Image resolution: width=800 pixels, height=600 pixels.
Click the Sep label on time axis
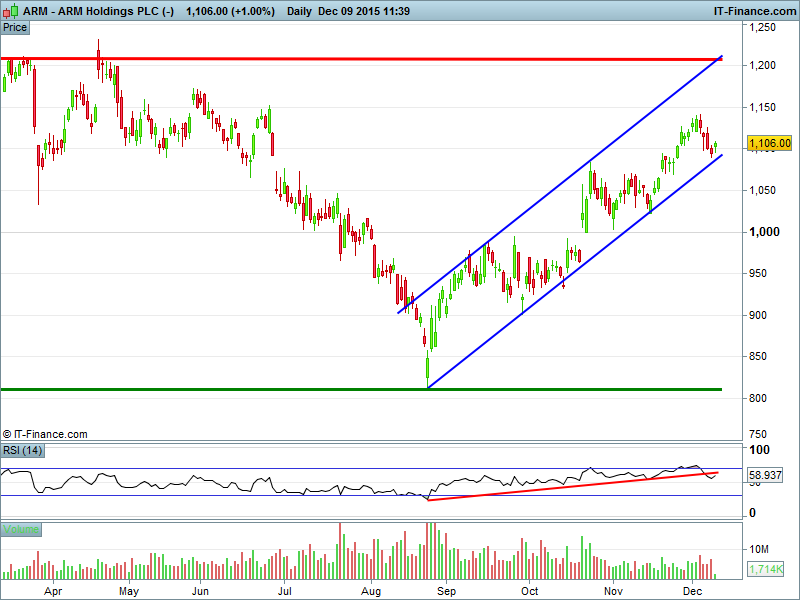(446, 591)
